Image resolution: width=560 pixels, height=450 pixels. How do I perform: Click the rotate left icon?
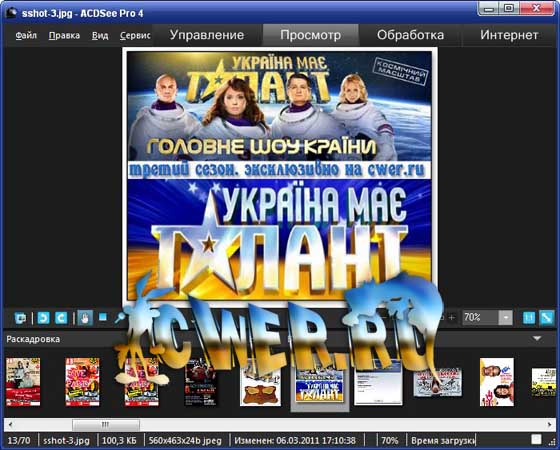(43, 318)
